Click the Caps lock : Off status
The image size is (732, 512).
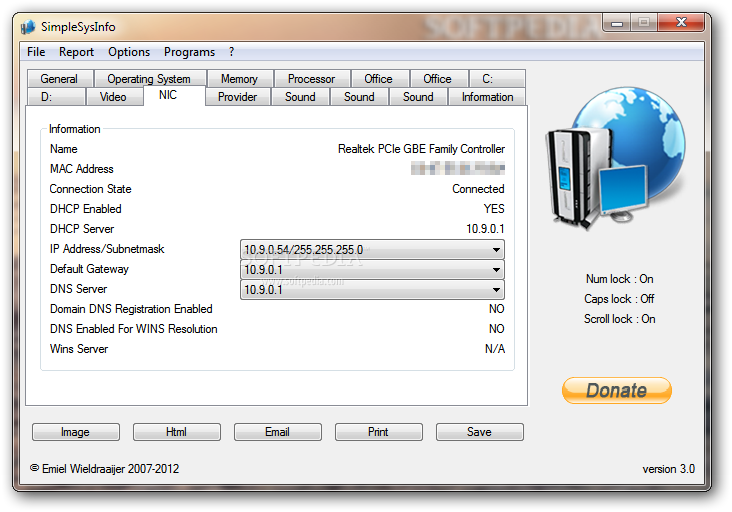(x=619, y=299)
